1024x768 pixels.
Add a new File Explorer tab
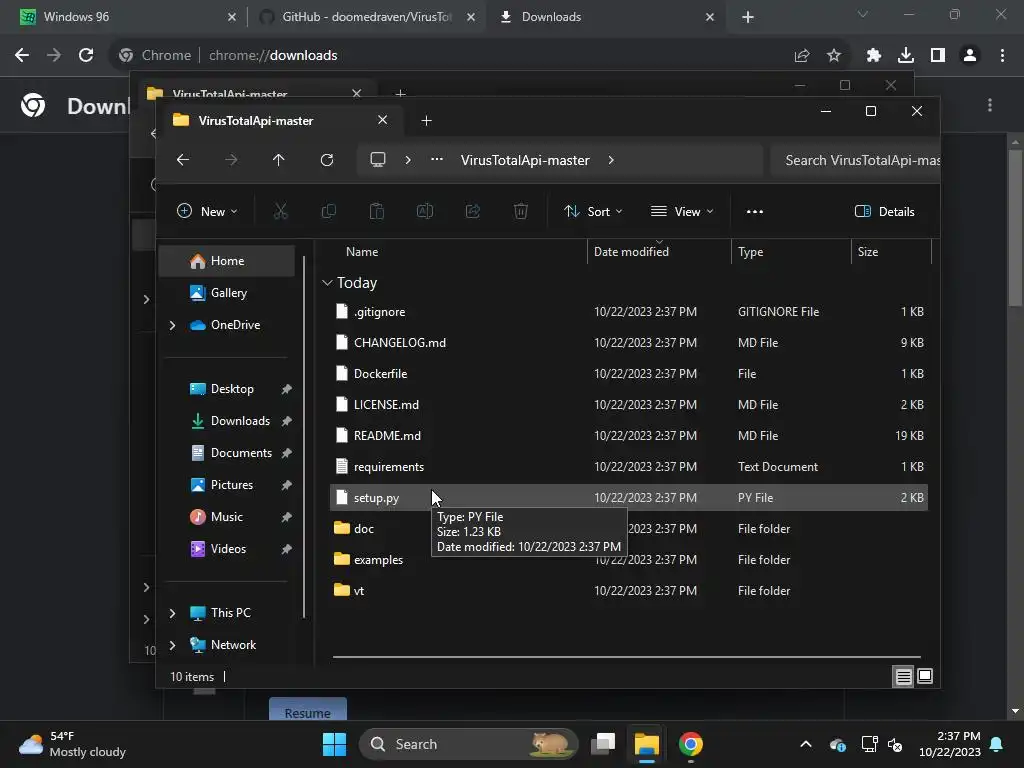[x=426, y=121]
